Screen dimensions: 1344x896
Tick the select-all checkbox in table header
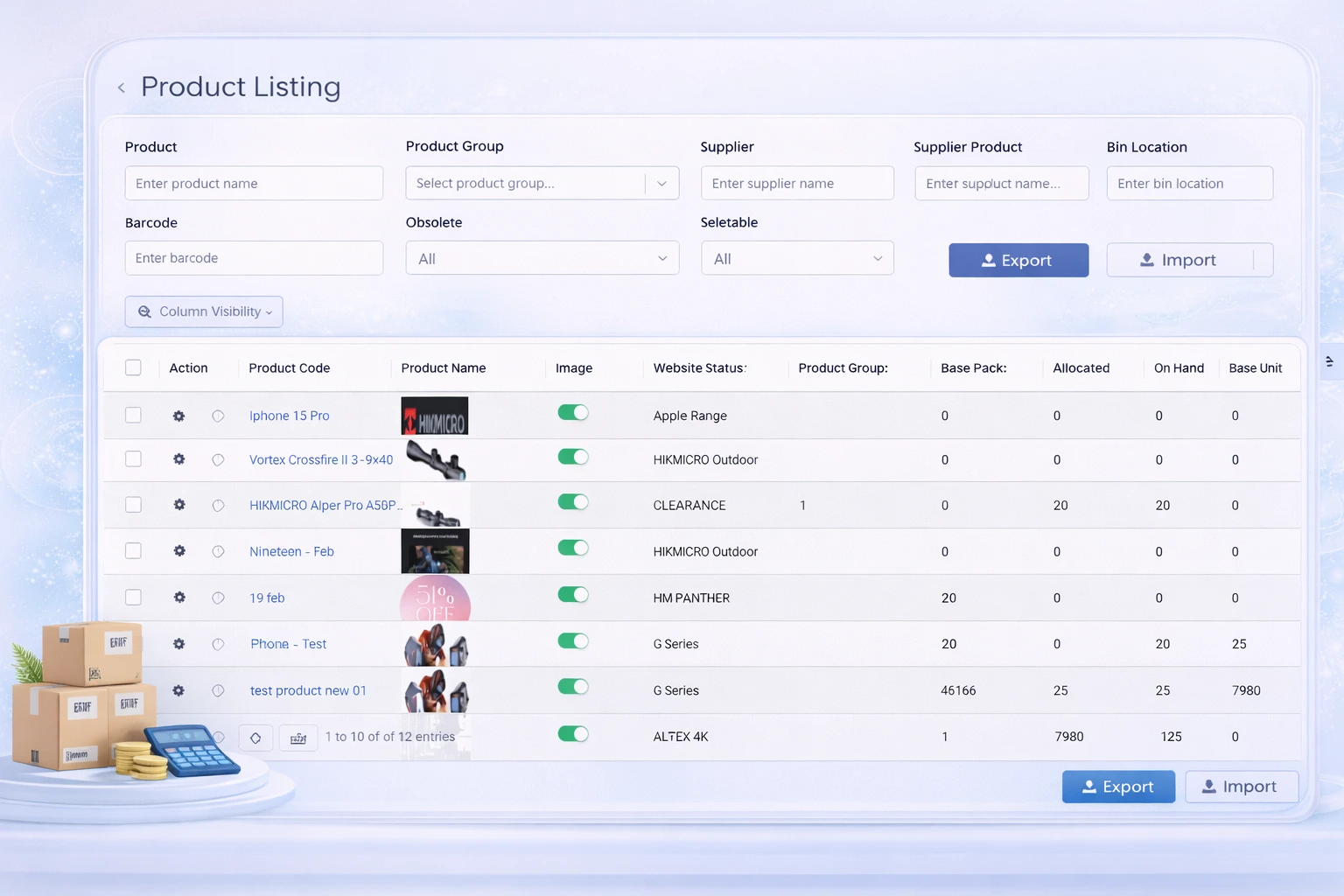click(x=133, y=367)
